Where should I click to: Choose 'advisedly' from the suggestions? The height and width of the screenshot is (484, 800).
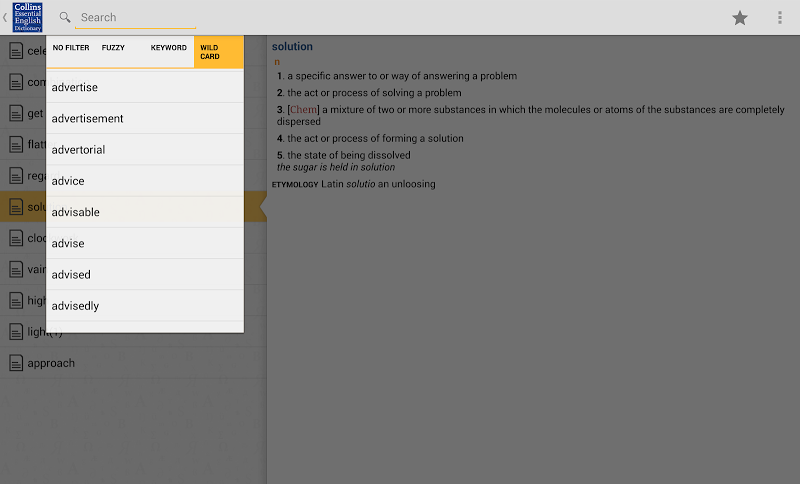[x=145, y=305]
